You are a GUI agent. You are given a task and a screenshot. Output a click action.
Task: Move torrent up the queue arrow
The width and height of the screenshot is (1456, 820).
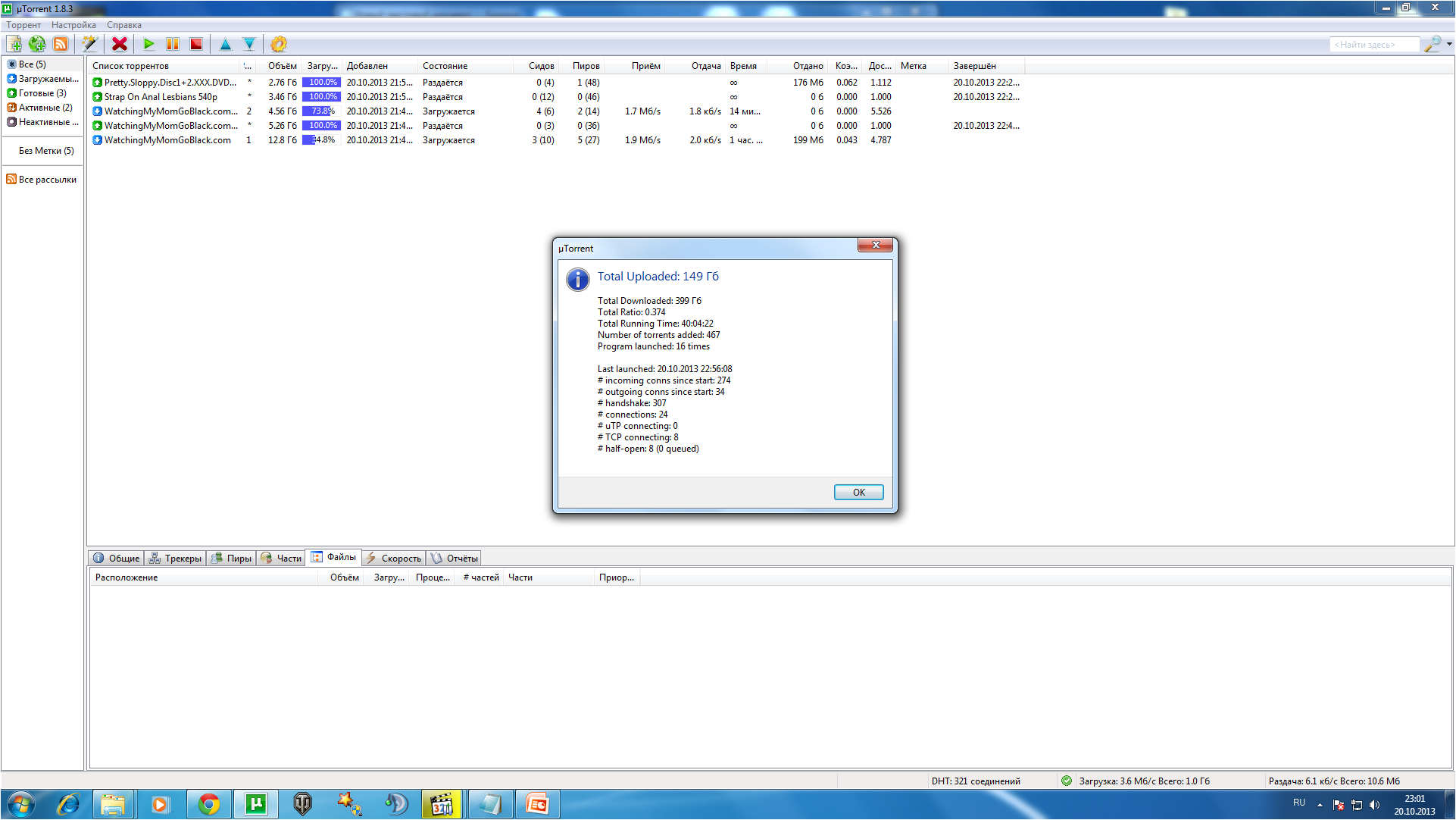pos(225,44)
